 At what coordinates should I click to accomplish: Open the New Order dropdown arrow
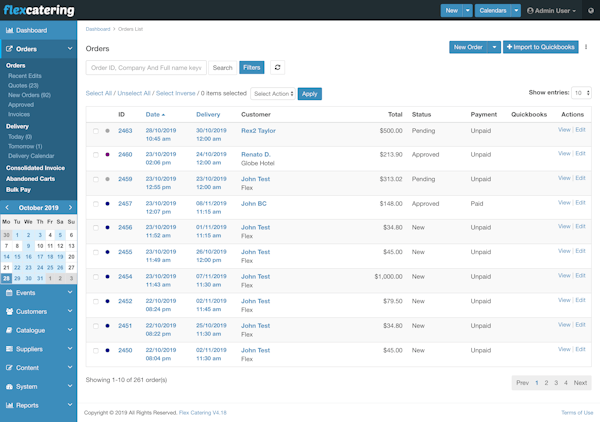pos(494,47)
